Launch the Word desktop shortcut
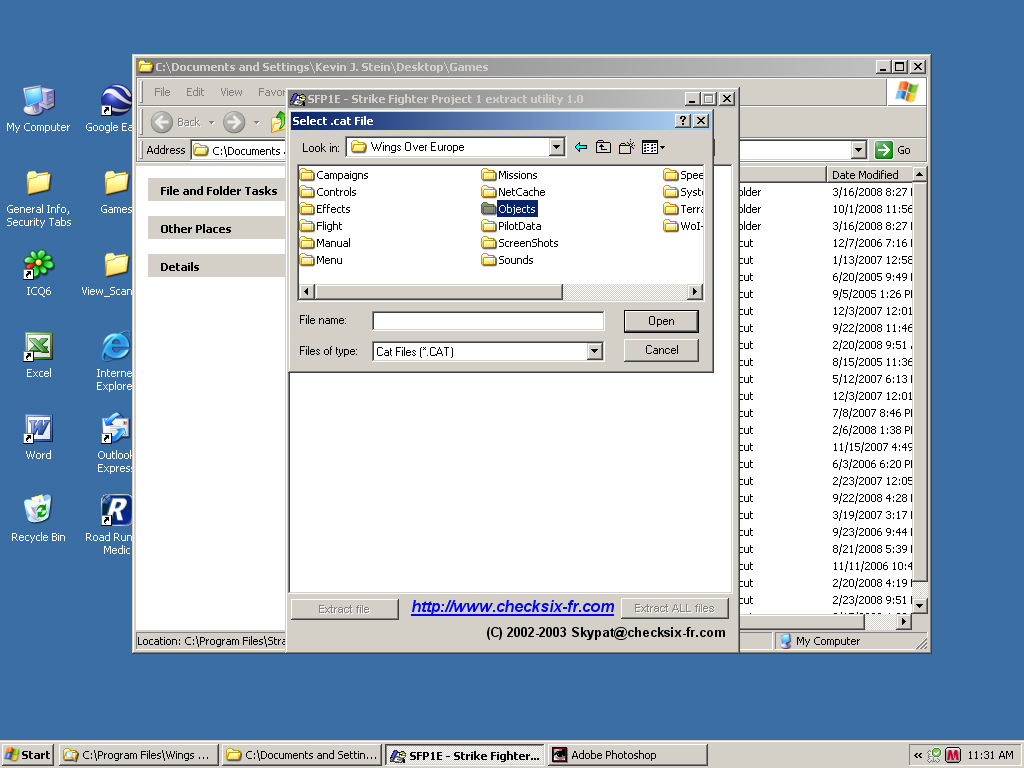The width and height of the screenshot is (1024, 768). click(x=39, y=437)
